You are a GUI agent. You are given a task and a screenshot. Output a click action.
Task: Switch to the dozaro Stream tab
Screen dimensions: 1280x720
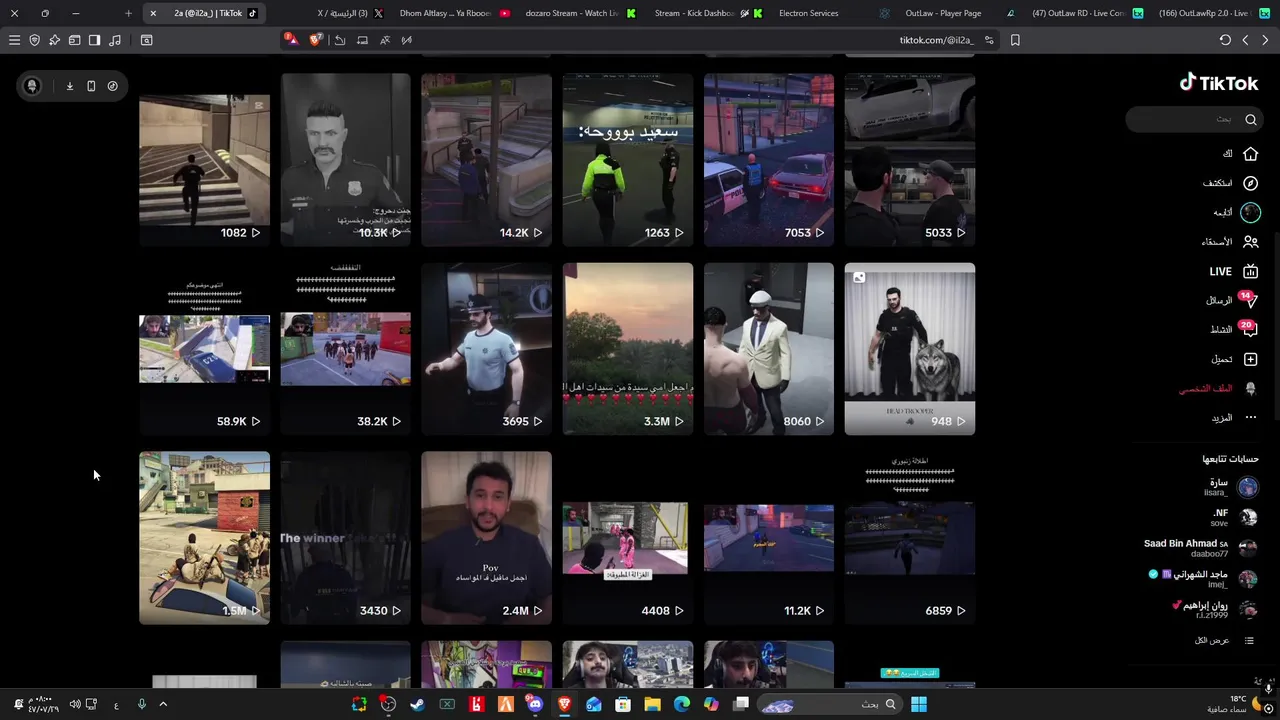point(580,13)
